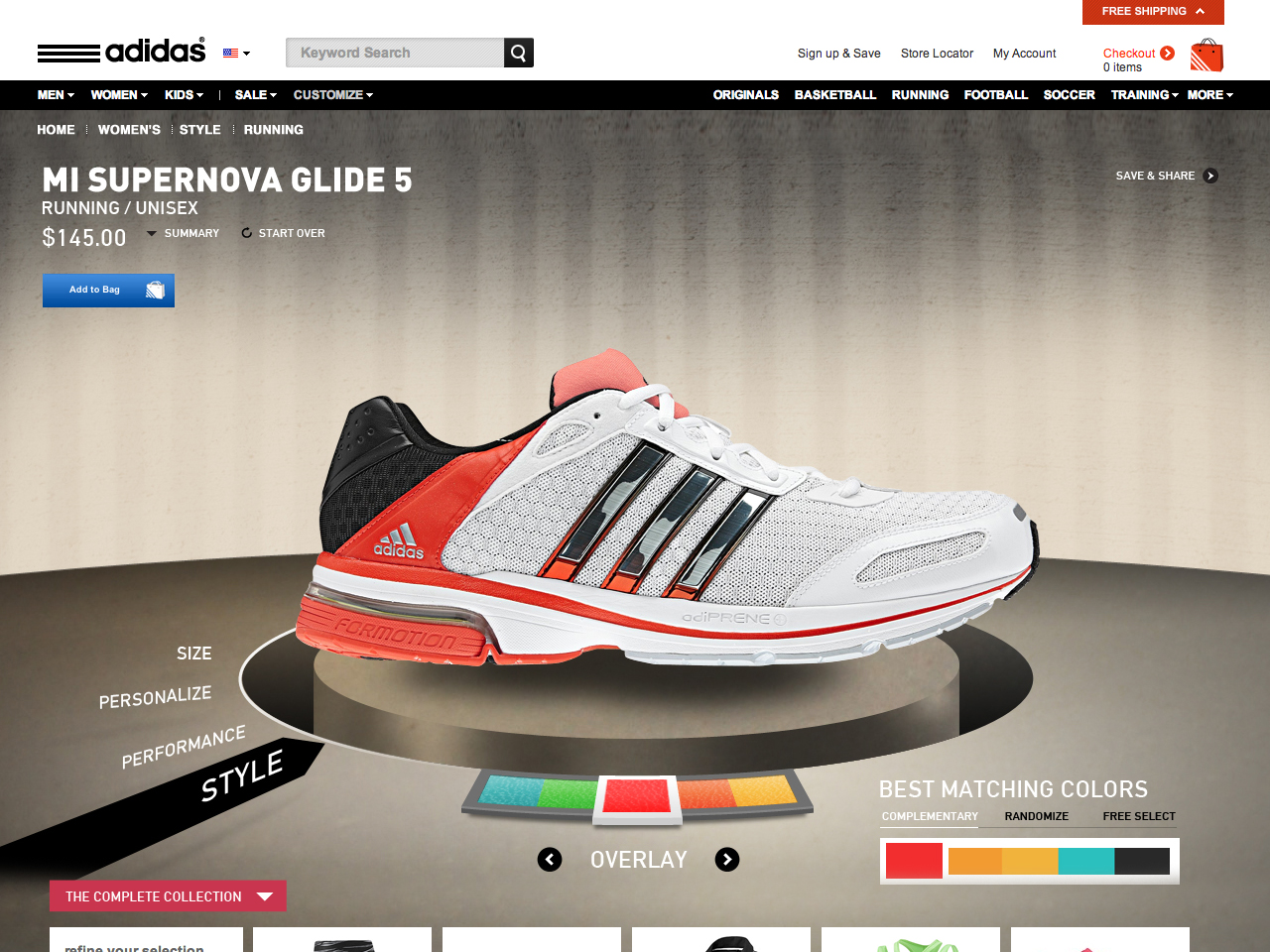This screenshot has width=1270, height=952.
Task: Pick the yellow overlay color swatch
Action: click(764, 791)
